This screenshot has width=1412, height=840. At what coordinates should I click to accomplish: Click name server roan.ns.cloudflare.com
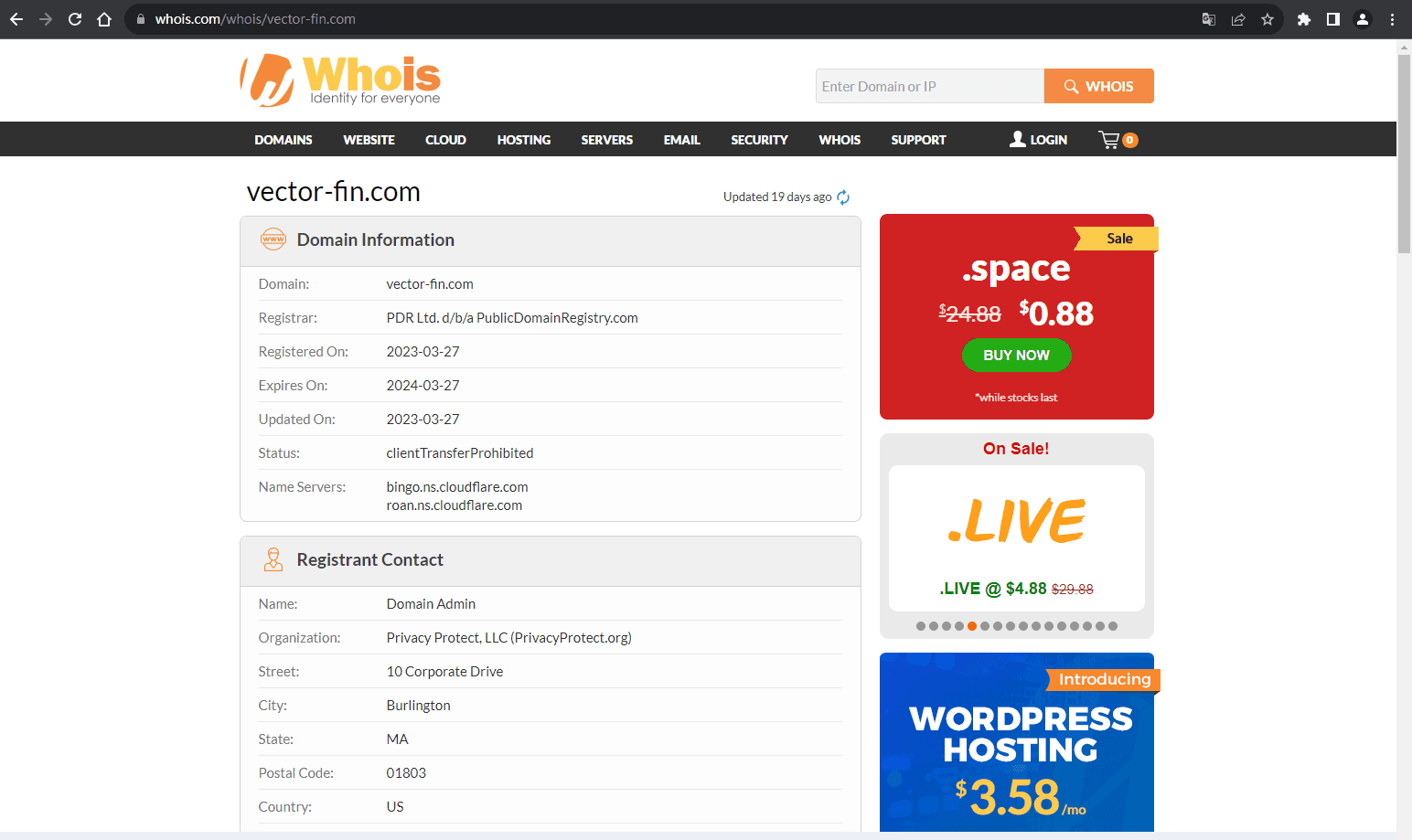click(455, 505)
